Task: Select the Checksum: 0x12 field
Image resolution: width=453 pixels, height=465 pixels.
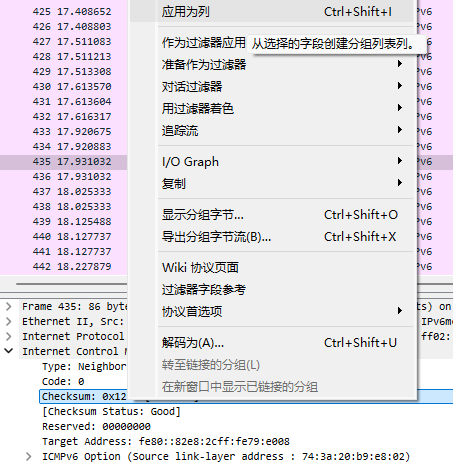Action: (x=84, y=396)
